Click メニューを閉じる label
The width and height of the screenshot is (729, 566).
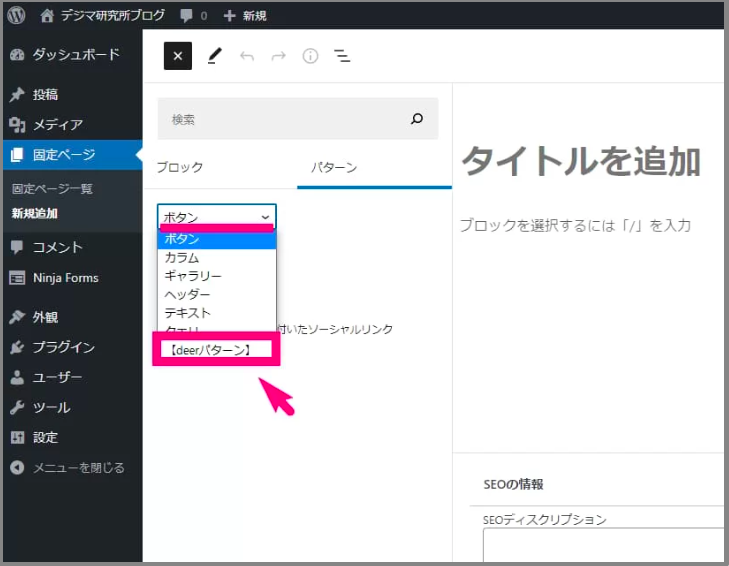79,467
